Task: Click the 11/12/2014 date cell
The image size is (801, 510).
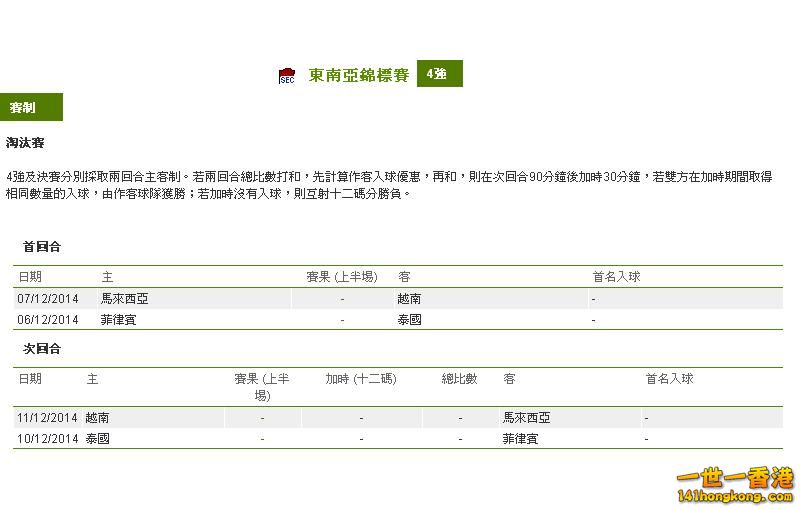Action: tap(47, 418)
